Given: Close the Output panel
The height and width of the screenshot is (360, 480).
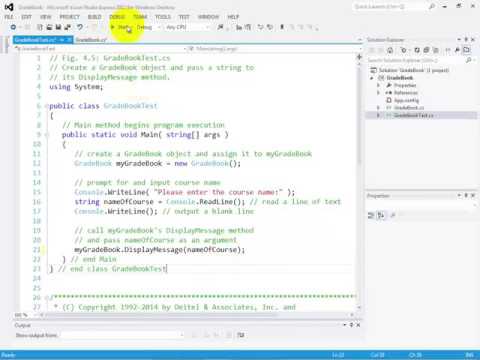Looking at the screenshot, I should pyautogui.click(x=358, y=325).
